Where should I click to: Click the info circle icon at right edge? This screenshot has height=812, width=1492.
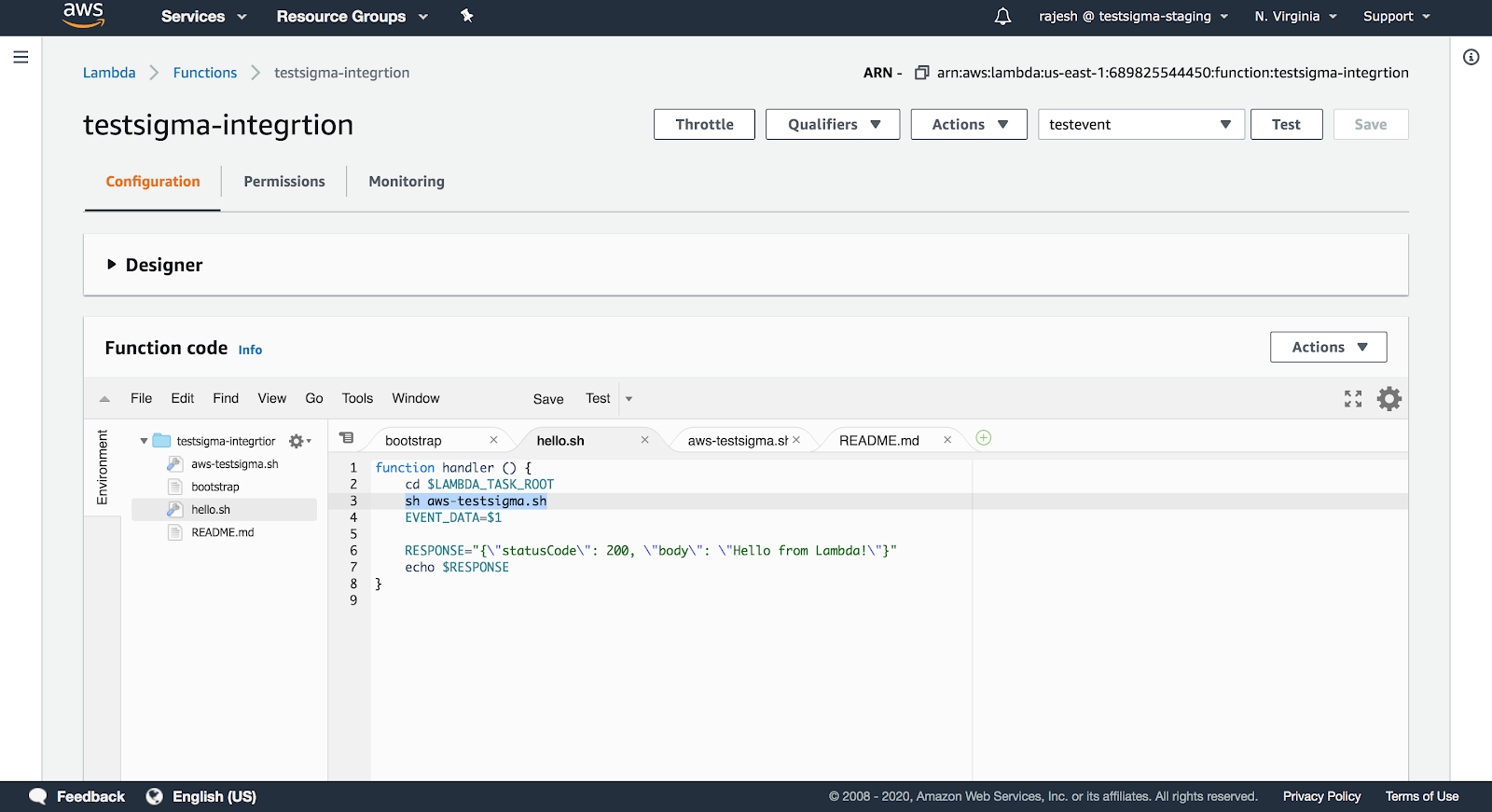click(1471, 57)
